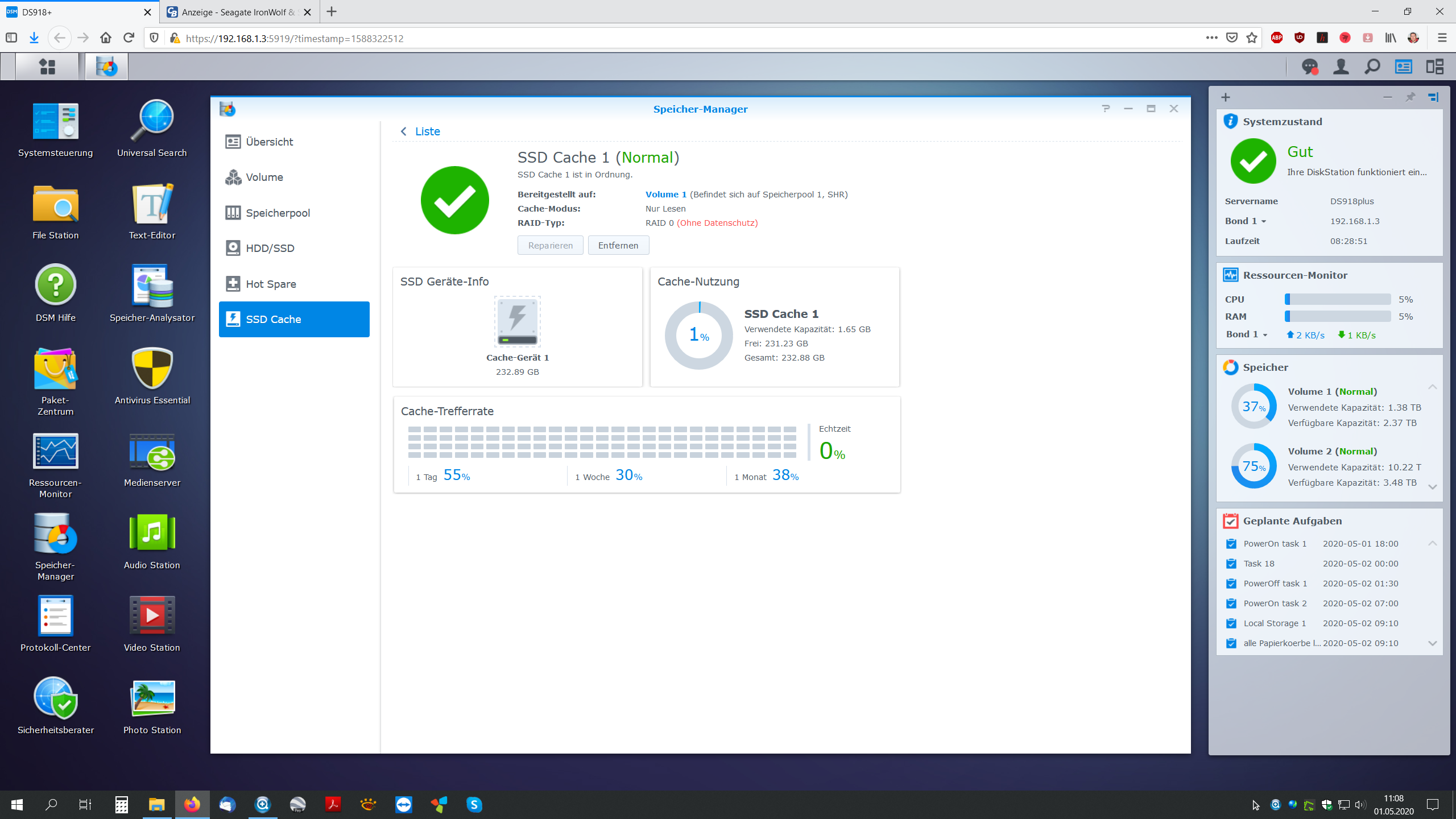
Task: Open the DSM search magnifier icon
Action: [x=1372, y=67]
